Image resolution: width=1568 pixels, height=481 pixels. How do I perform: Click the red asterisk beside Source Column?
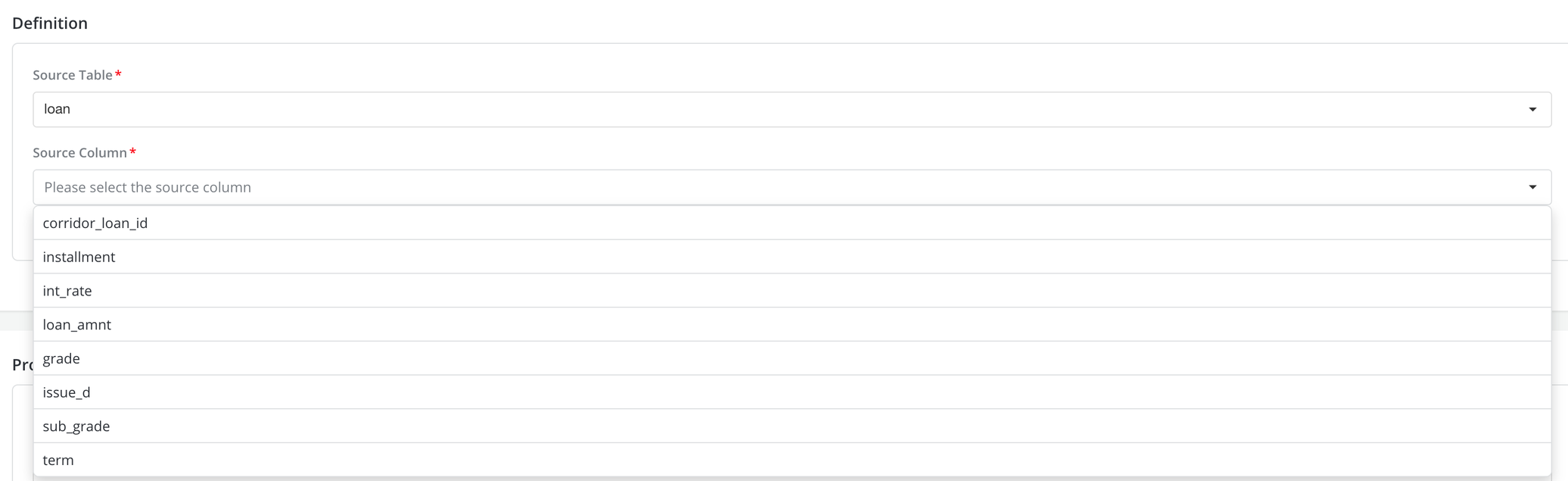pyautogui.click(x=133, y=151)
